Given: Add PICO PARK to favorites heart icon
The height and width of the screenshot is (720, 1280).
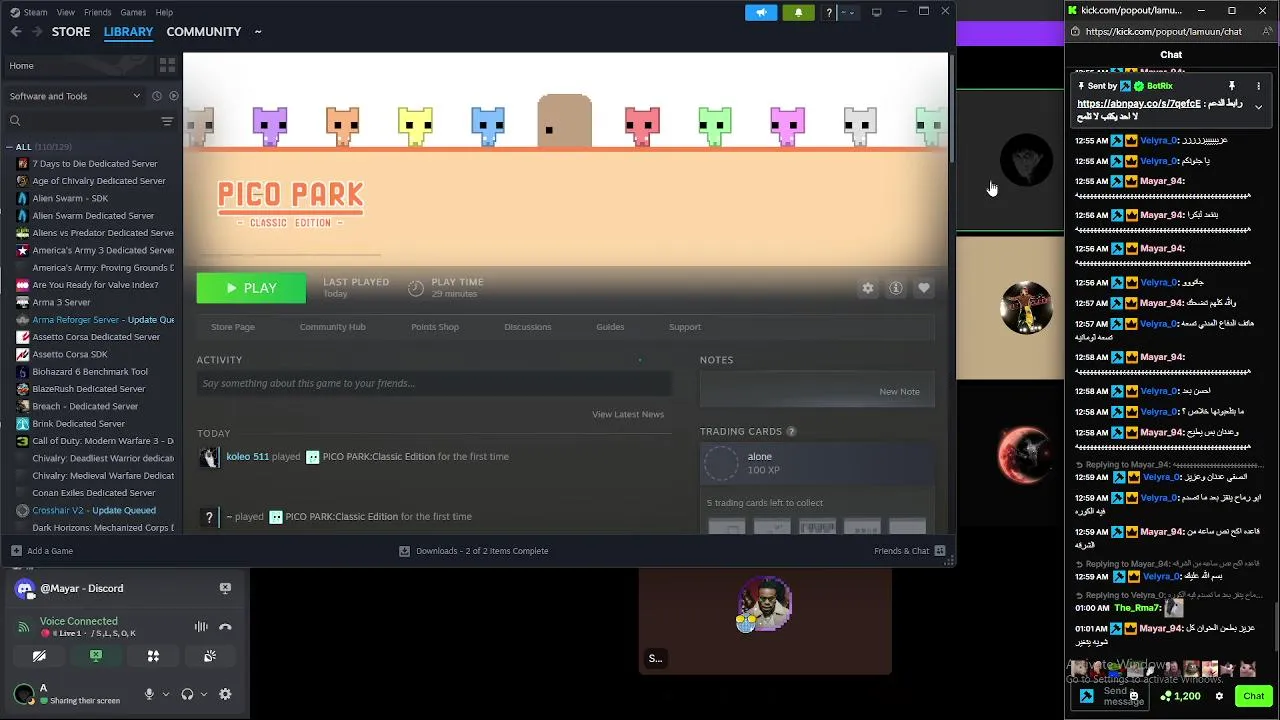Looking at the screenshot, I should pyautogui.click(x=924, y=288).
